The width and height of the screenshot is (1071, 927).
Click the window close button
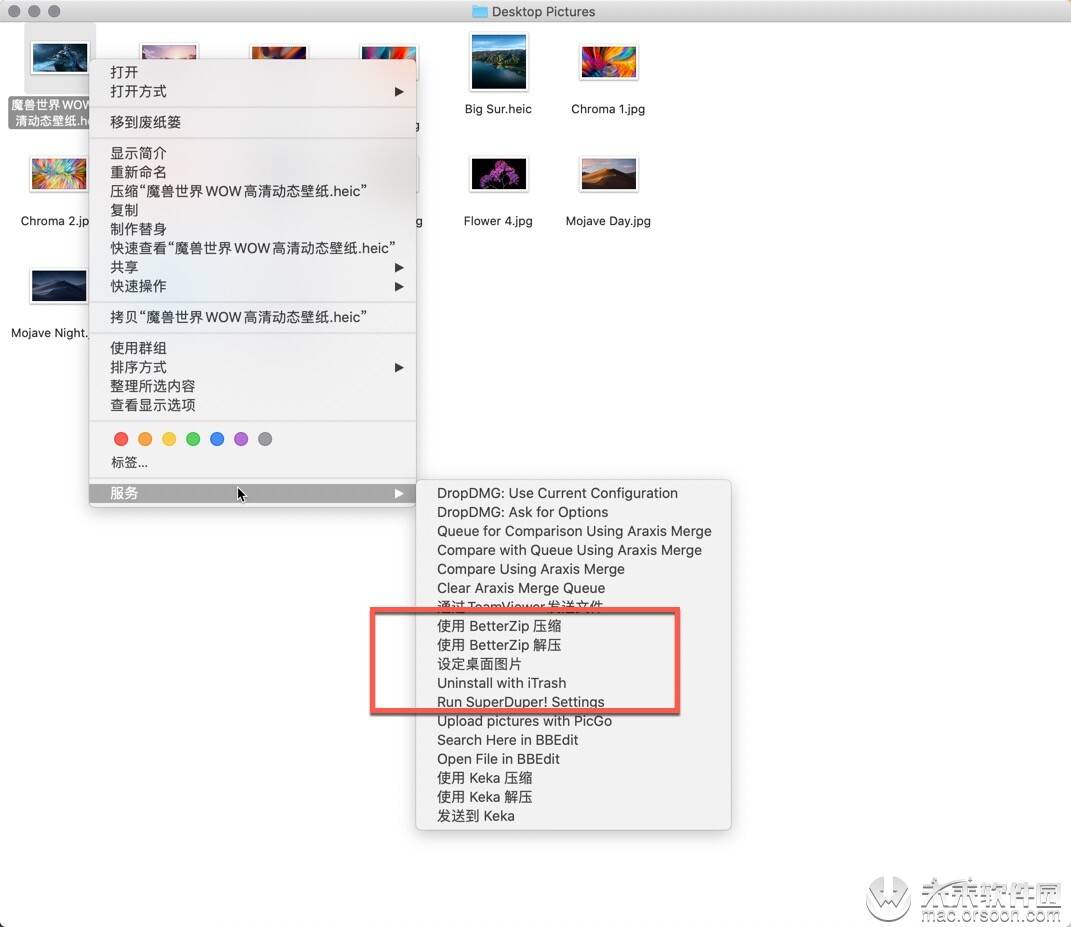(x=14, y=11)
